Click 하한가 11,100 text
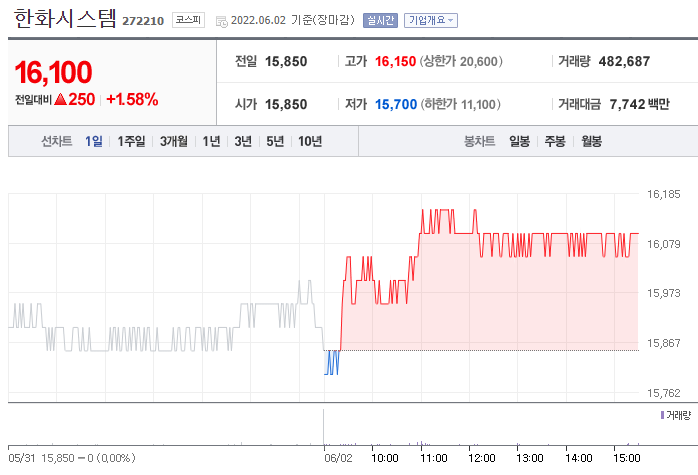 [460, 105]
